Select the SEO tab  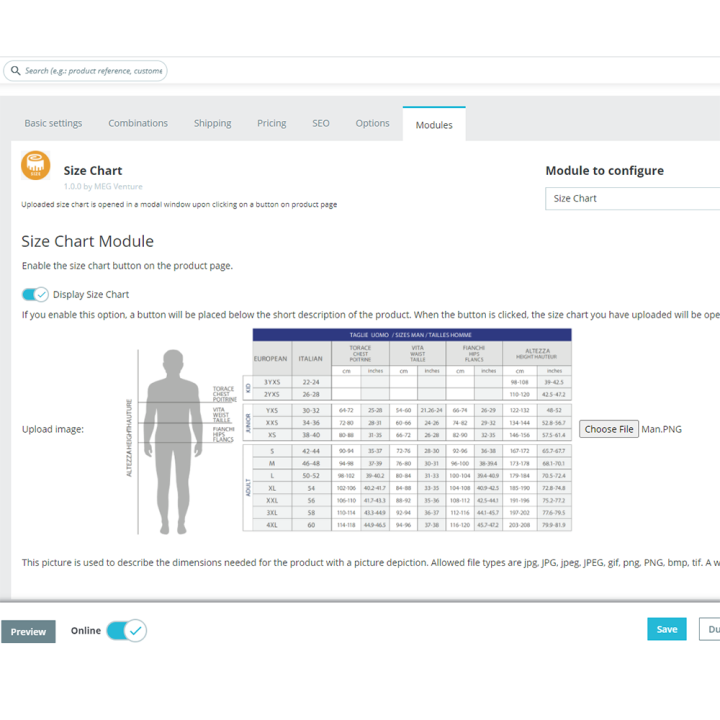[x=321, y=123]
